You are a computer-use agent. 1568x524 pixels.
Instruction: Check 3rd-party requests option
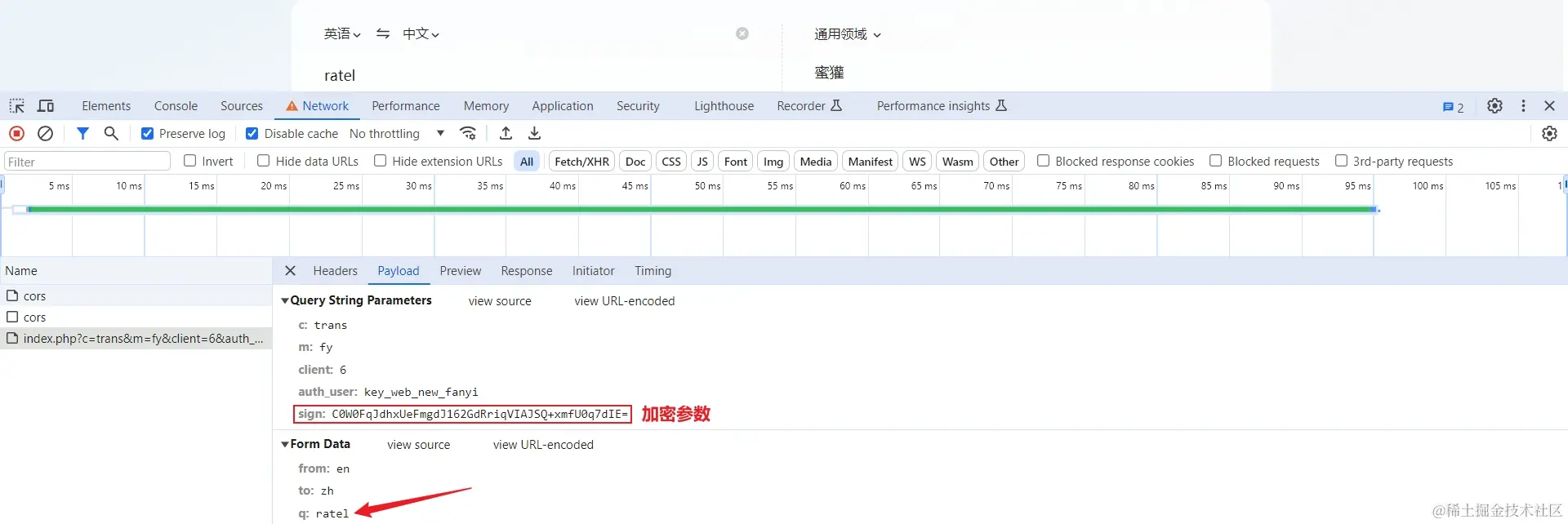(1341, 161)
